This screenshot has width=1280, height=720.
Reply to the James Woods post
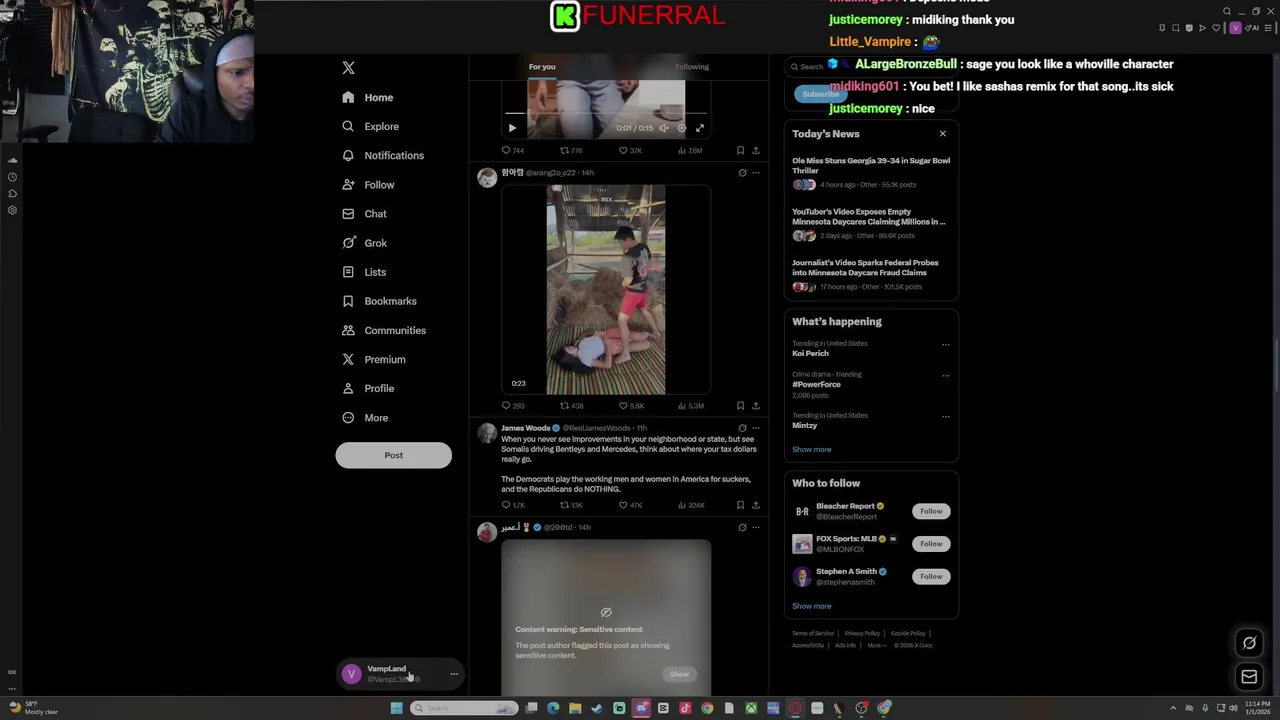[x=513, y=505]
